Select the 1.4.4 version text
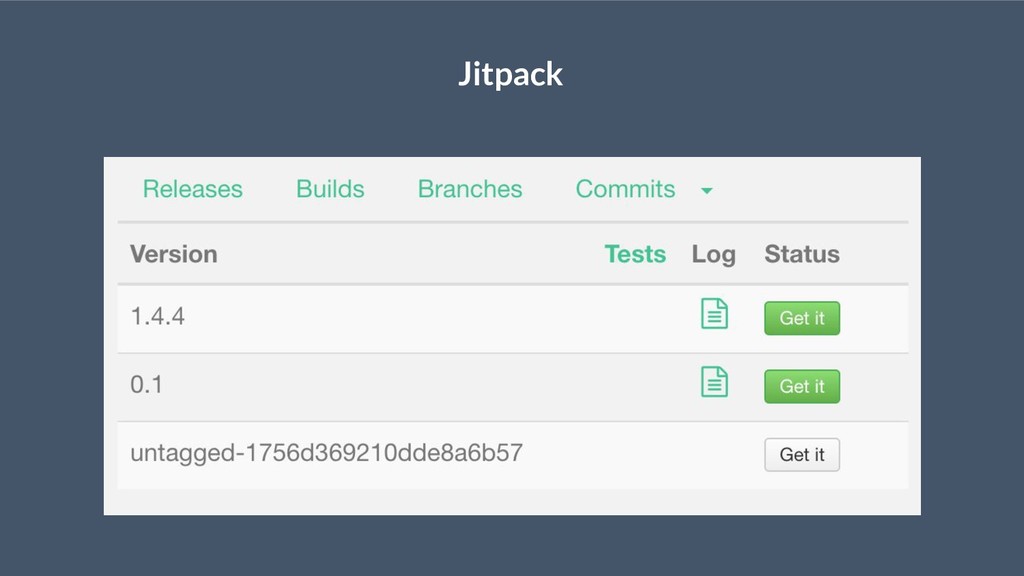Image resolution: width=1024 pixels, height=576 pixels. click(x=157, y=317)
